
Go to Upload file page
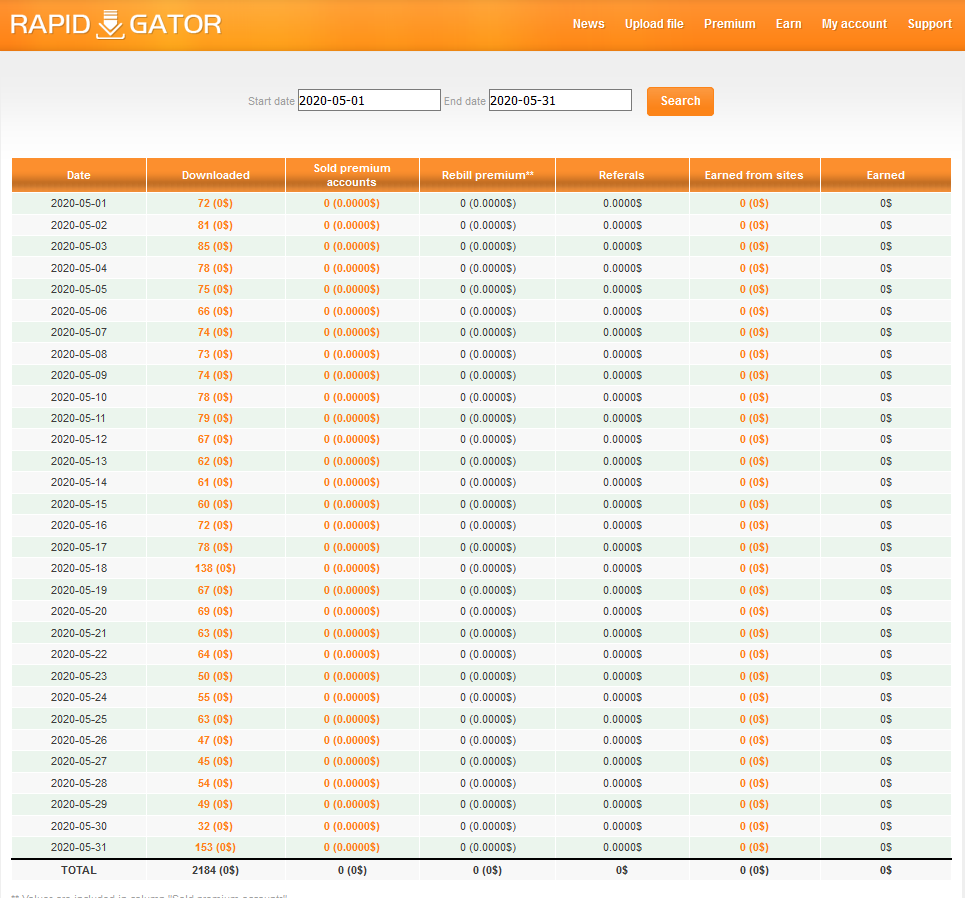click(654, 24)
